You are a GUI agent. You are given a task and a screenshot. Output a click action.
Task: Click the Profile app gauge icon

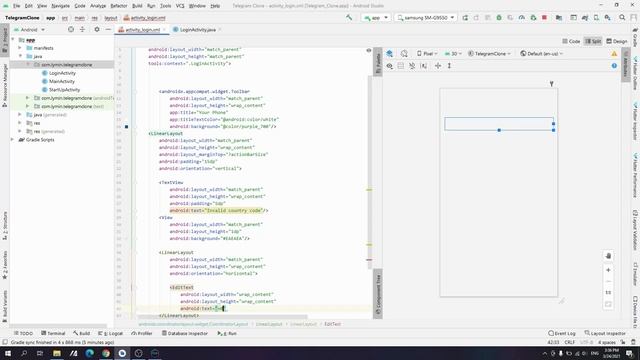[x=522, y=18]
